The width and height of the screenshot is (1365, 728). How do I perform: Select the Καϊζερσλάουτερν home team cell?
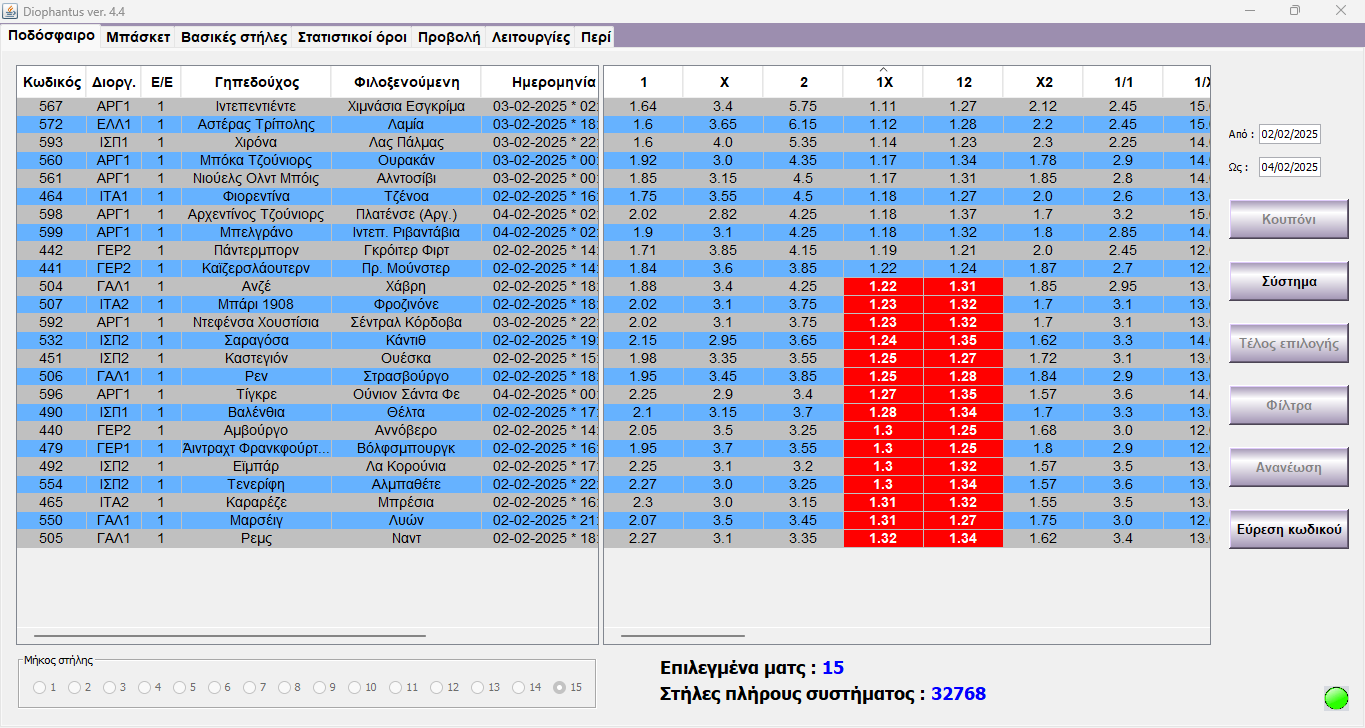(x=257, y=268)
